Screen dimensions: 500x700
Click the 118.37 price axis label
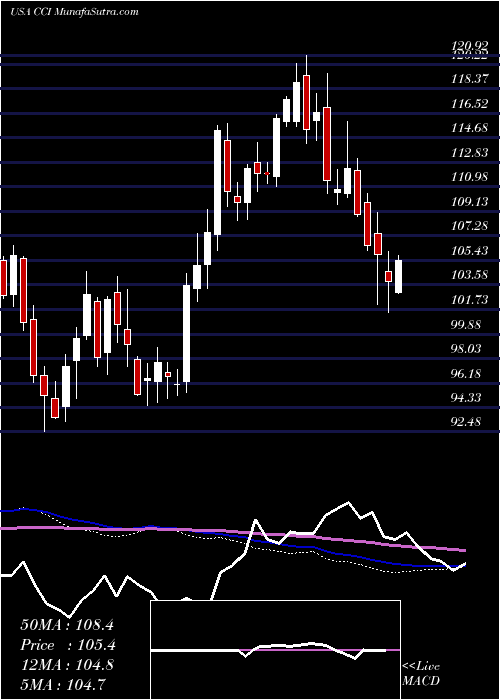point(469,80)
